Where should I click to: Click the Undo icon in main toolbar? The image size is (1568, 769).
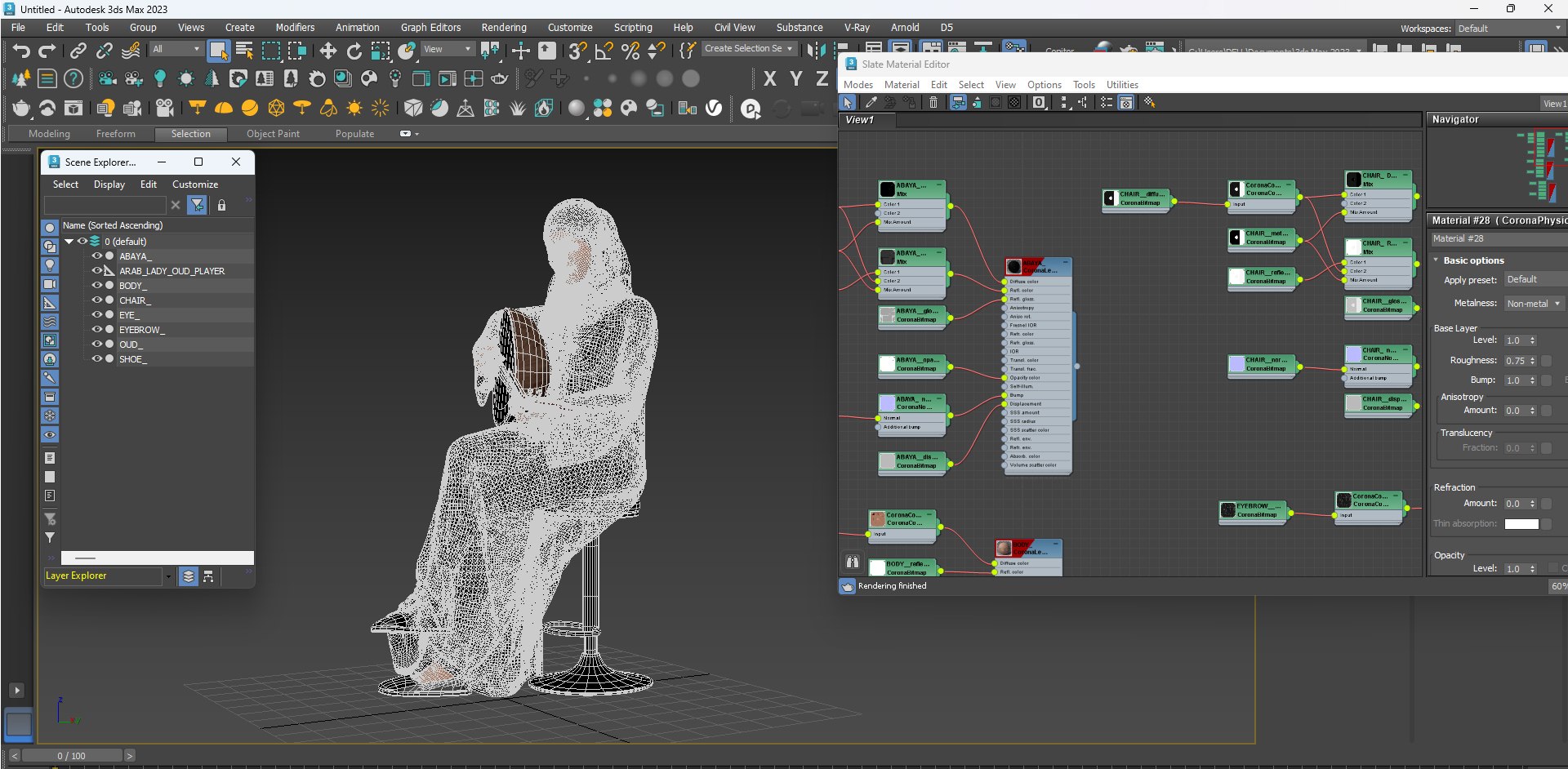coord(20,51)
